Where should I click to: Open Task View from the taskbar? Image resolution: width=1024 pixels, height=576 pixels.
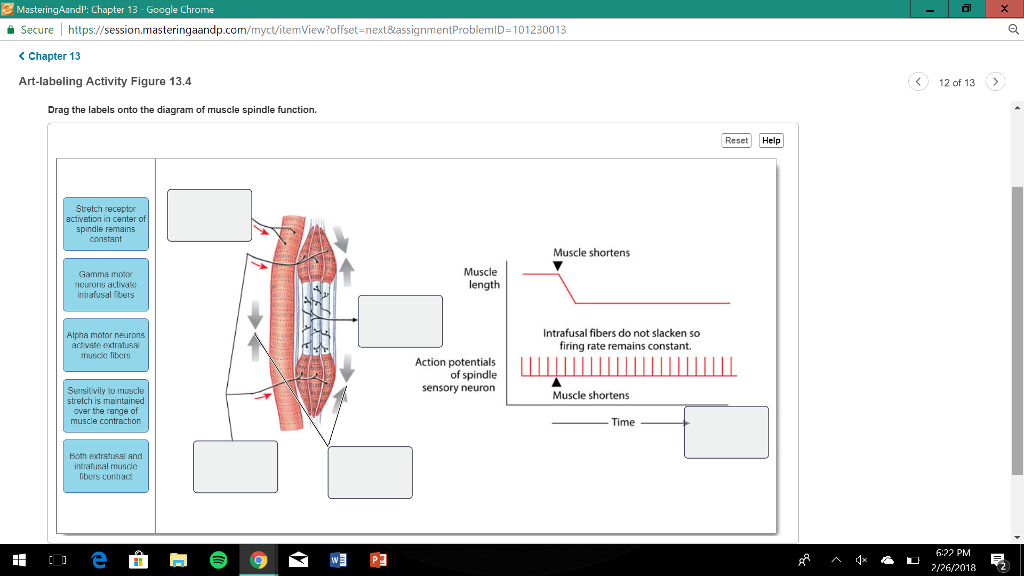pos(58,560)
